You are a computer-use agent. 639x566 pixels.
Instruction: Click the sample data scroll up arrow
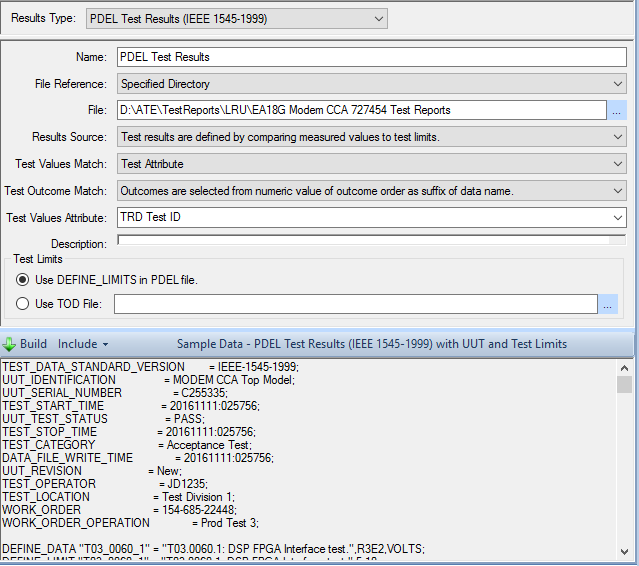tap(624, 368)
